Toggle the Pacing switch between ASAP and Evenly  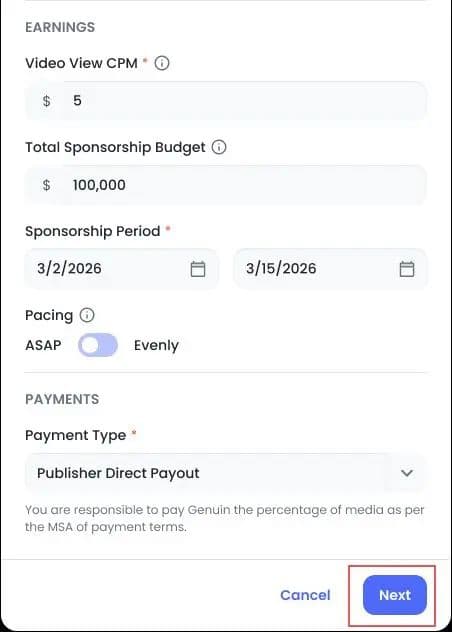point(98,345)
